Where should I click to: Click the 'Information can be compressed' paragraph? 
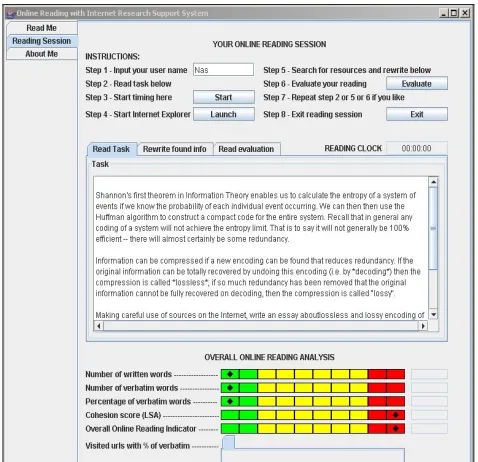click(x=258, y=277)
